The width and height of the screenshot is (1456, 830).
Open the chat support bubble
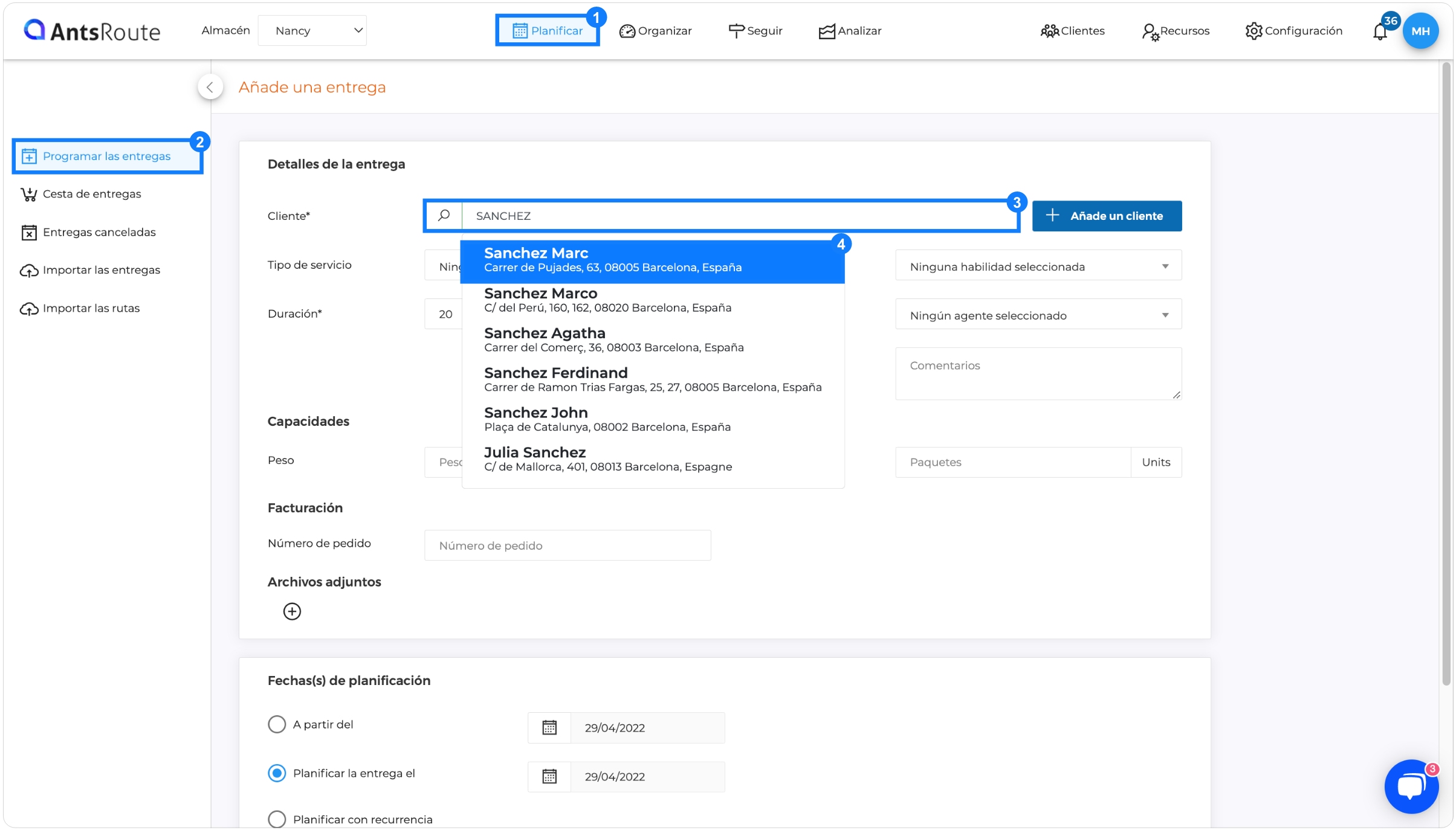[x=1411, y=787]
